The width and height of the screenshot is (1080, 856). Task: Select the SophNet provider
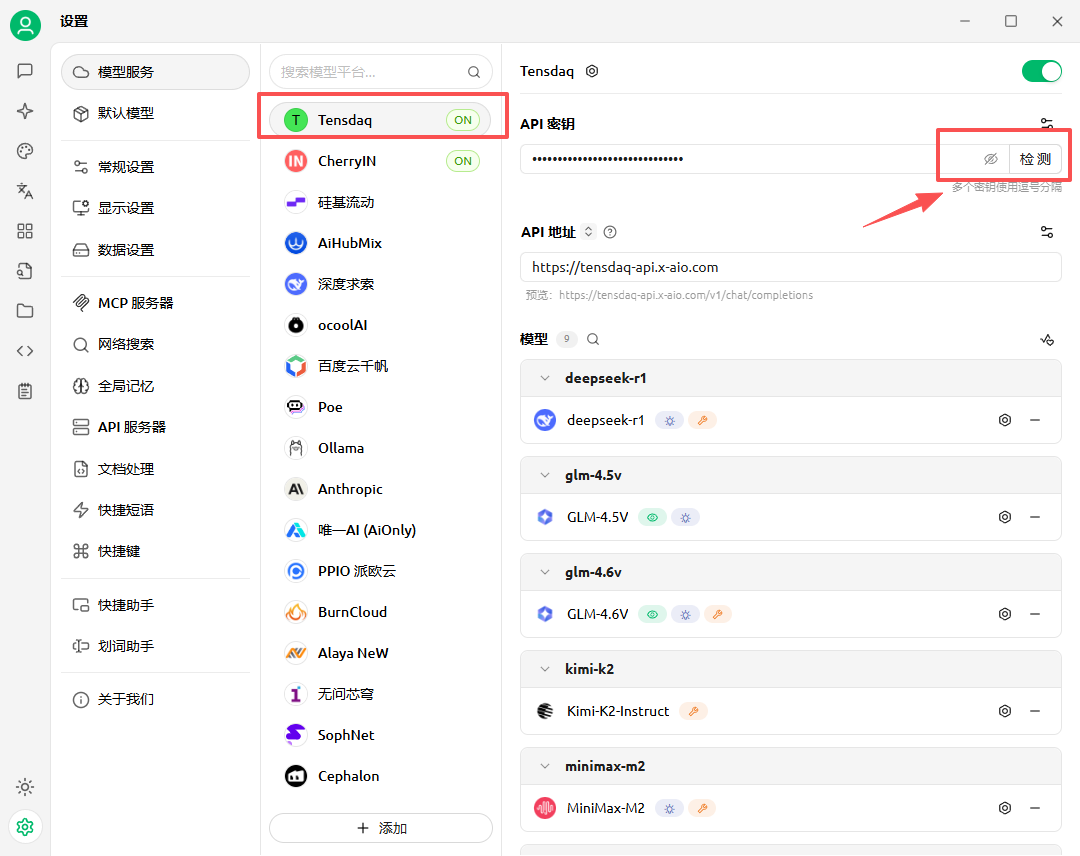(x=381, y=735)
